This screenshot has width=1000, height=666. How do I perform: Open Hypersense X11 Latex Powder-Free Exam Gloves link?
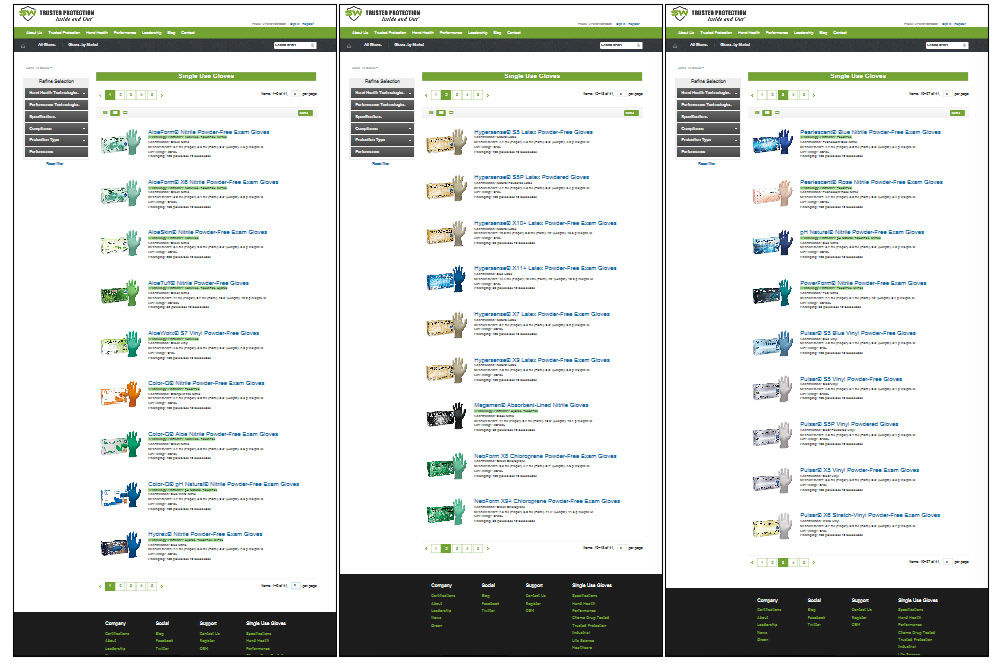545,268
